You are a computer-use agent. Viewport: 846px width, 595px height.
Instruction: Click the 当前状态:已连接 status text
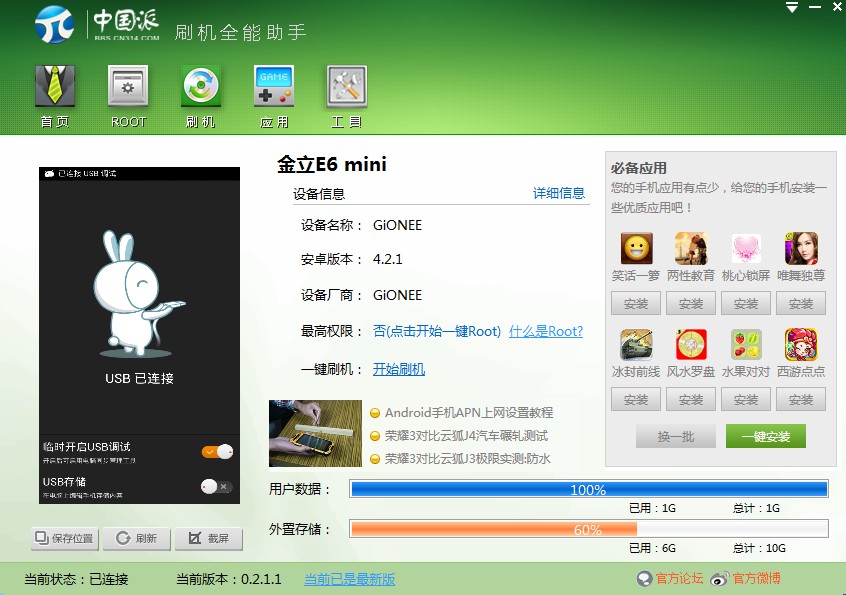76,579
